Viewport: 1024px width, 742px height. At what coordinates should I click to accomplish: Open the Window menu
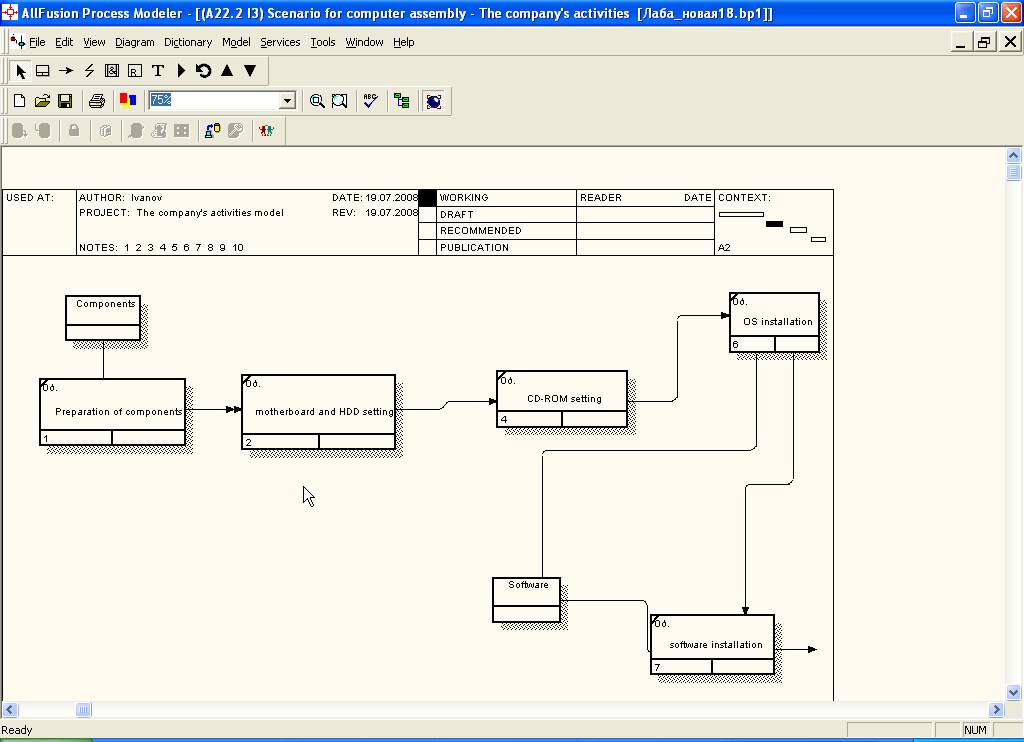[x=364, y=42]
